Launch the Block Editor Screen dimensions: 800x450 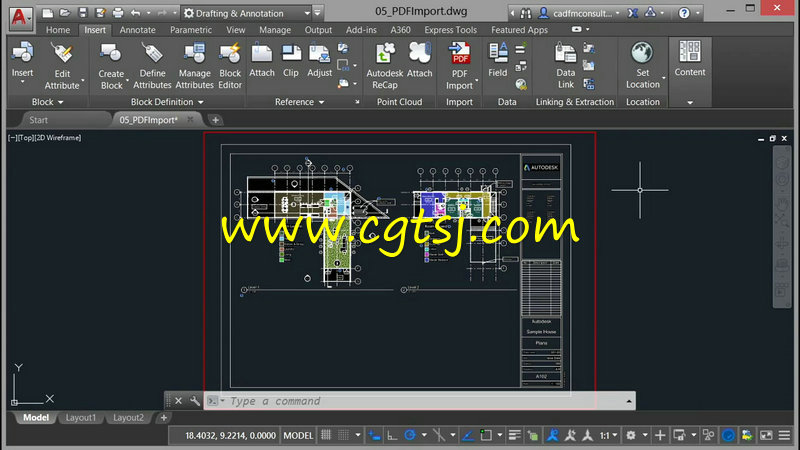coord(230,66)
